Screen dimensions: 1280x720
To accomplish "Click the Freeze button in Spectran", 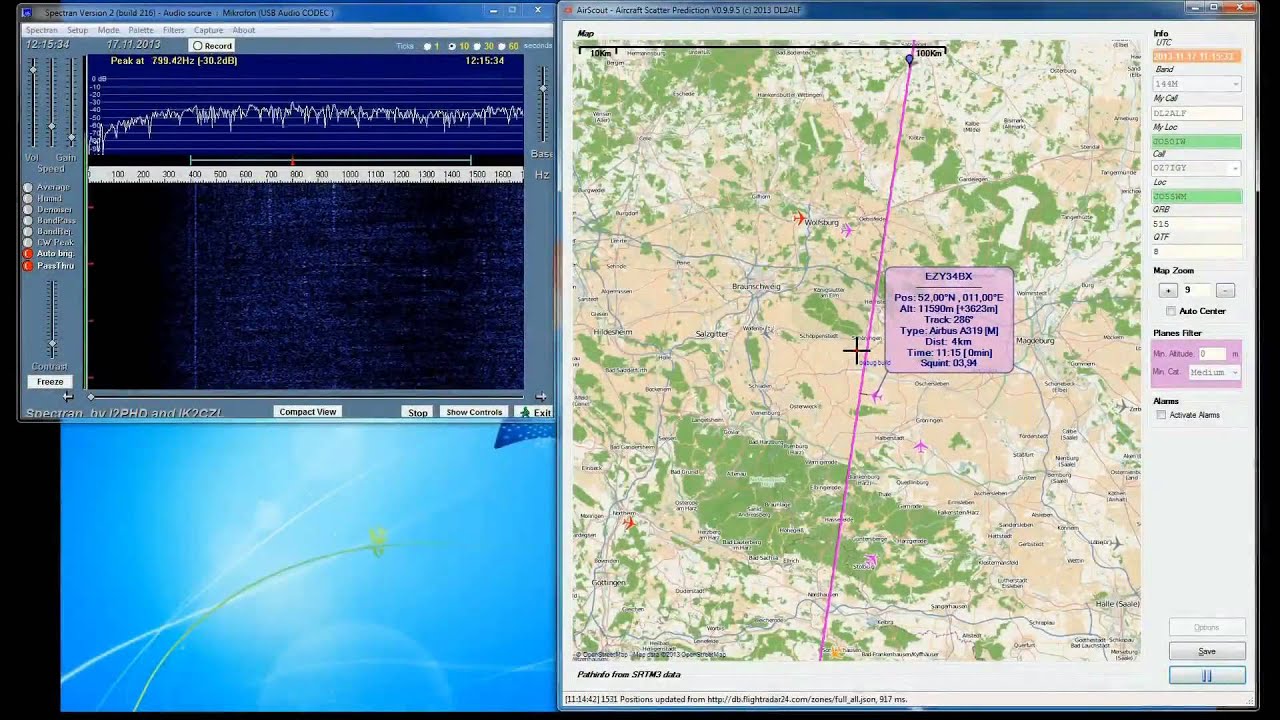I will (x=50, y=381).
